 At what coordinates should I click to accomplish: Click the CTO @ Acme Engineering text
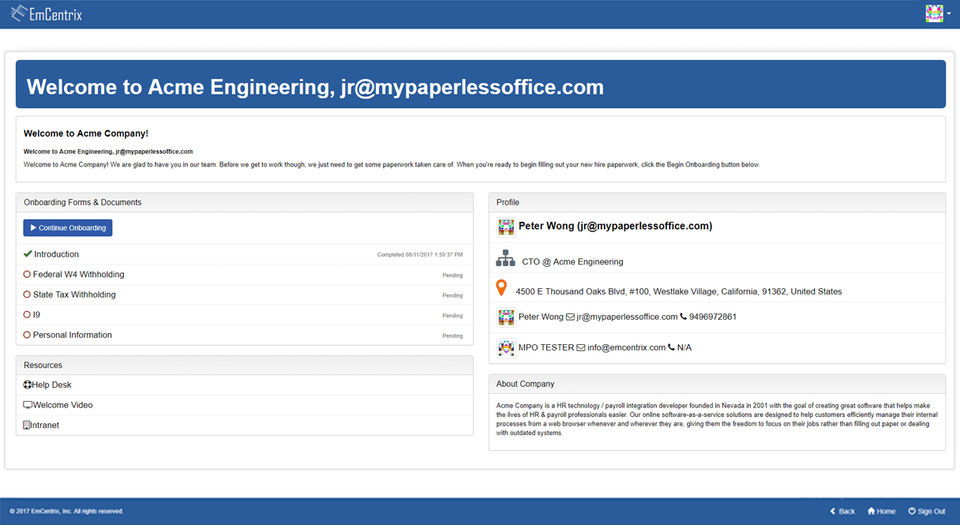click(x=572, y=262)
